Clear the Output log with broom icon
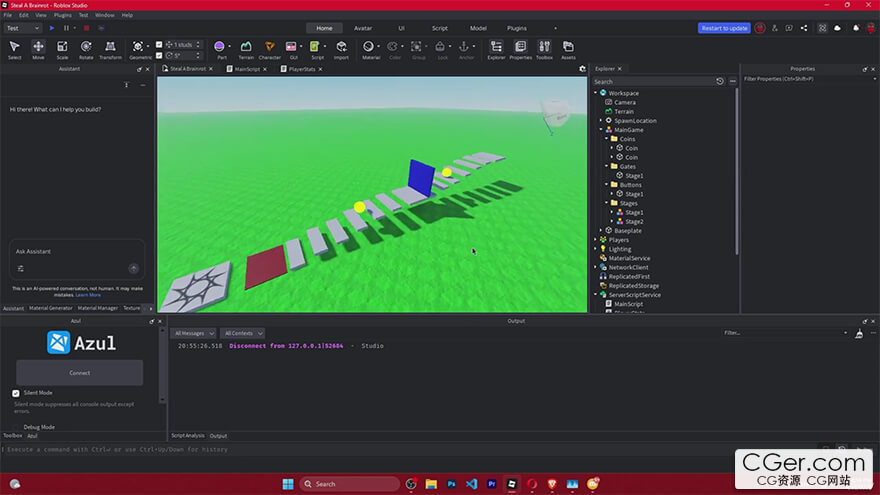 859,333
